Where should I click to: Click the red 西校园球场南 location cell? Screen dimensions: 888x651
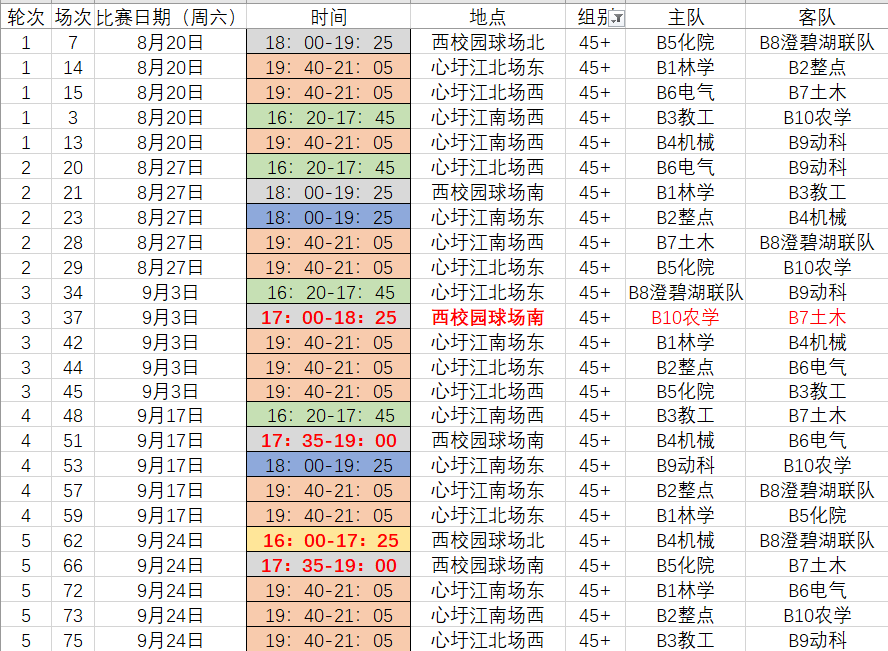pos(487,317)
